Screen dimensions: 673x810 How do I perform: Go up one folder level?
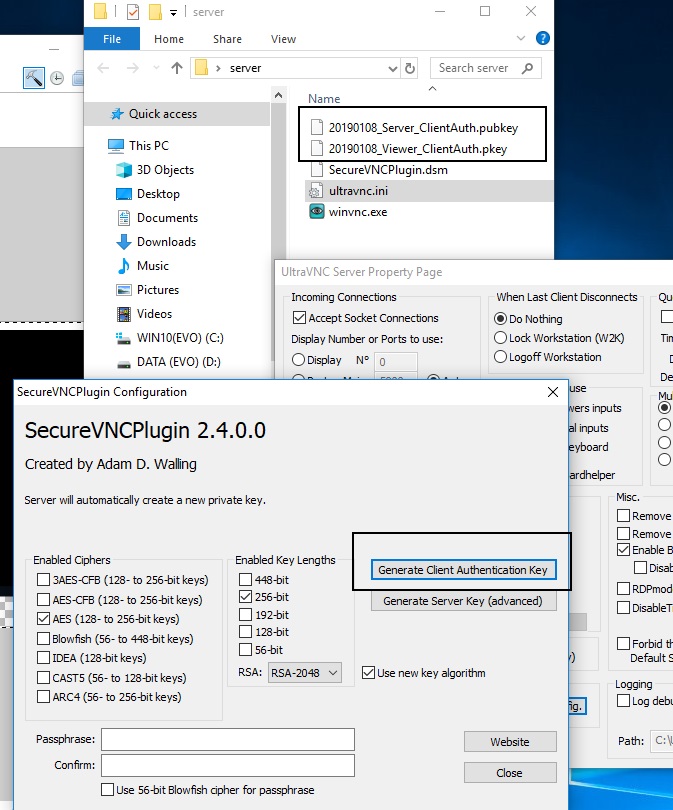[177, 68]
